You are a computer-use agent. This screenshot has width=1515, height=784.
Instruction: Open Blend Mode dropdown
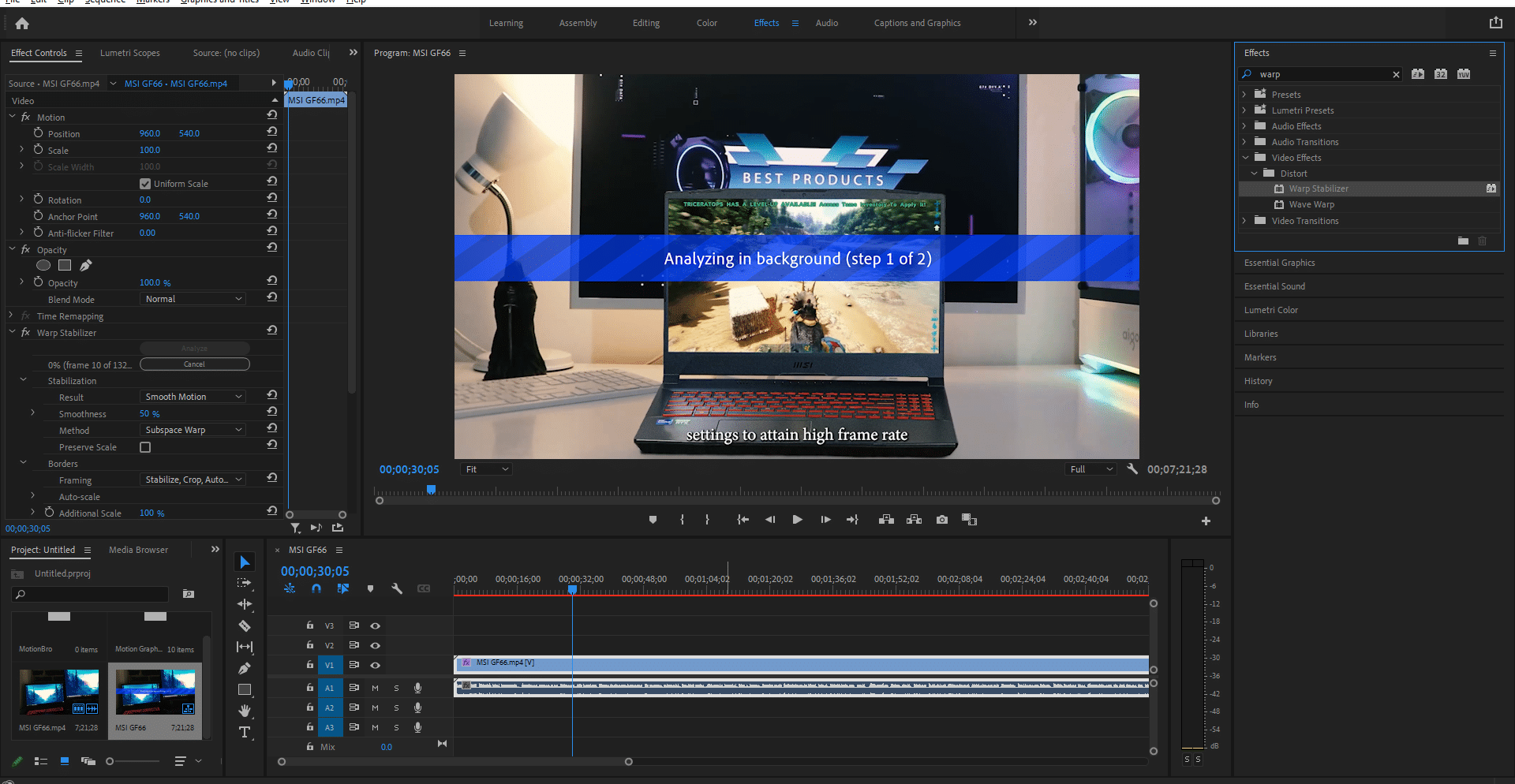tap(193, 299)
